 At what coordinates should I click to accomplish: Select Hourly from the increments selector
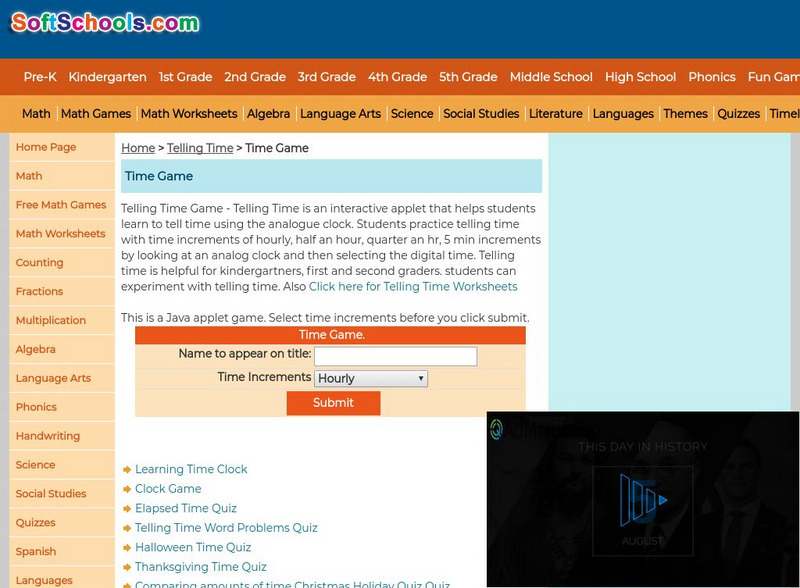(370, 377)
